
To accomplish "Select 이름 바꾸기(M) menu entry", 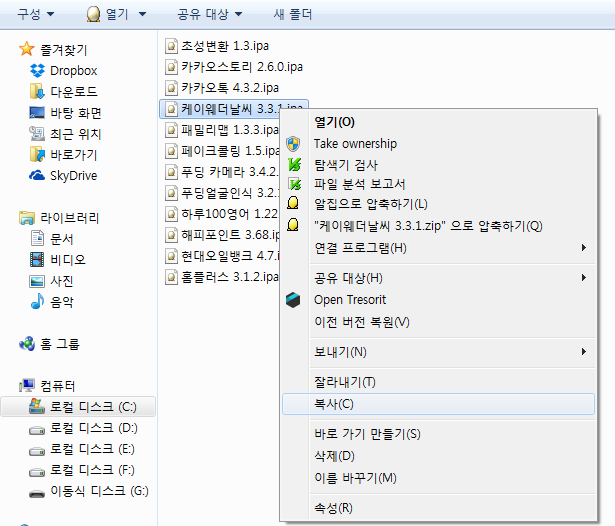I will pyautogui.click(x=438, y=478).
